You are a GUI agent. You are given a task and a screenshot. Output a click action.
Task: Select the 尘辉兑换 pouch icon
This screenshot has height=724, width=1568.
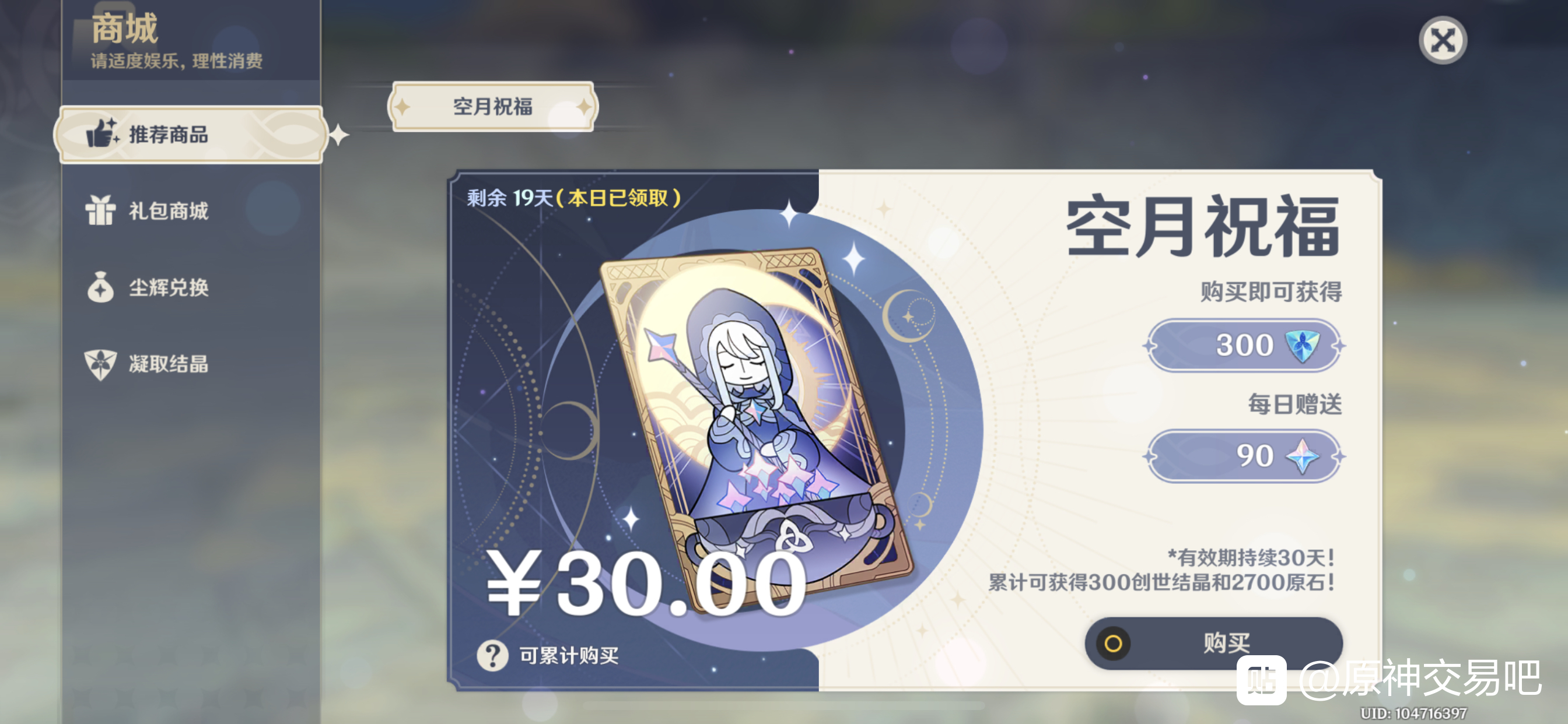100,287
